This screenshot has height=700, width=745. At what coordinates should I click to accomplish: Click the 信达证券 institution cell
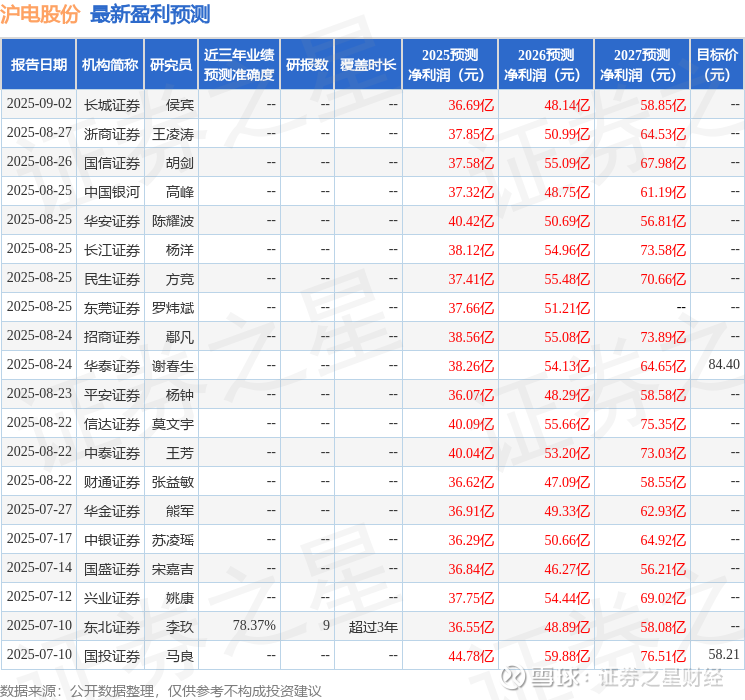point(112,424)
